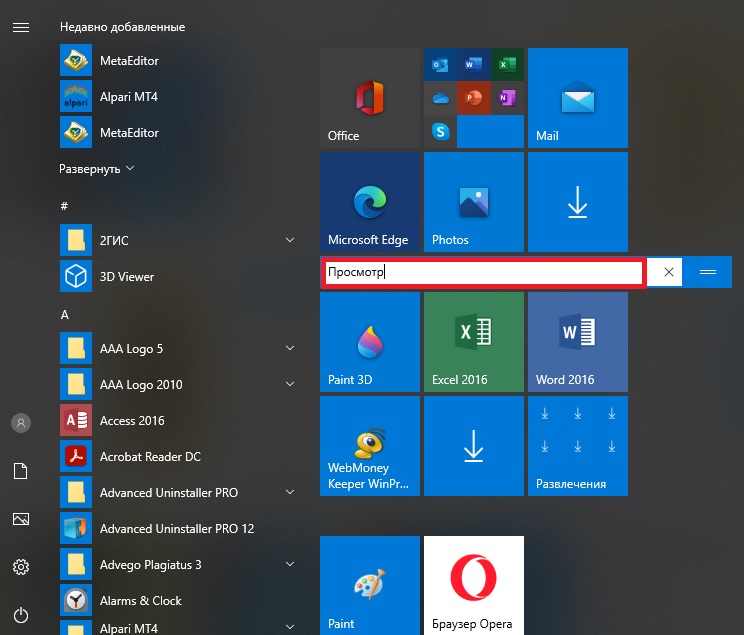
Task: Click the Недавно добавленные heading
Action: 122,27
